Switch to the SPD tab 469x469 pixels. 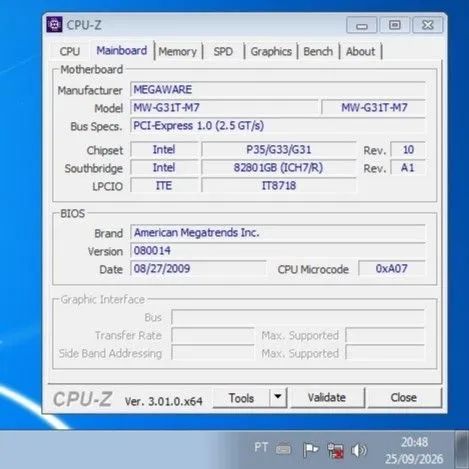(223, 52)
